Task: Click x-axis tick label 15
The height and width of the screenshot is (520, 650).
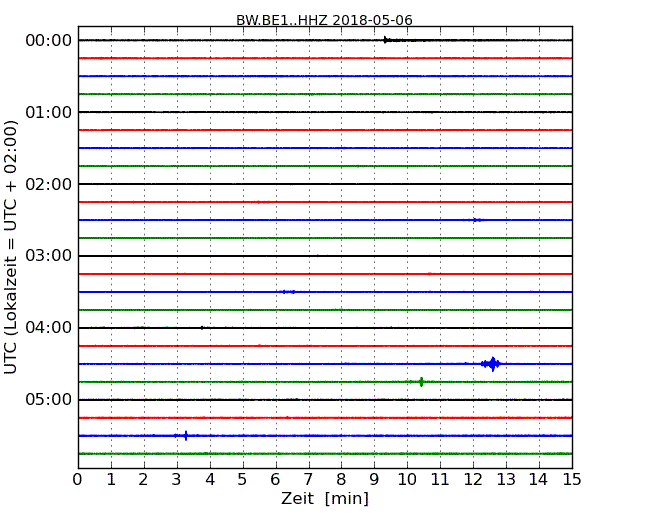Action: click(572, 480)
